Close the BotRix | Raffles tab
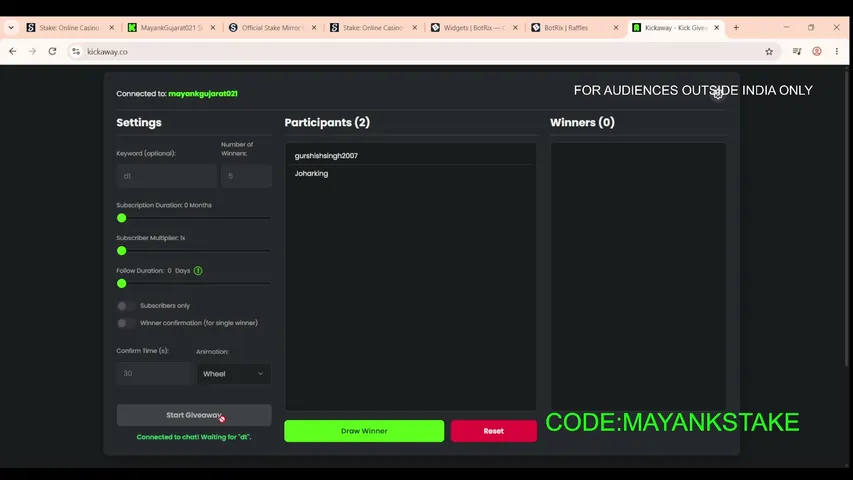Image resolution: width=853 pixels, height=480 pixels. (616, 27)
